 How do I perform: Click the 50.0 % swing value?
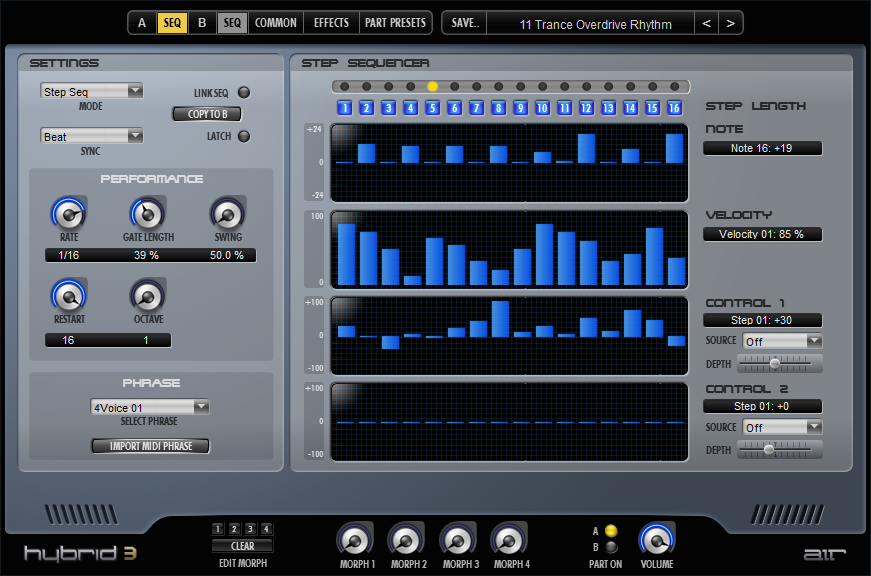click(x=227, y=255)
